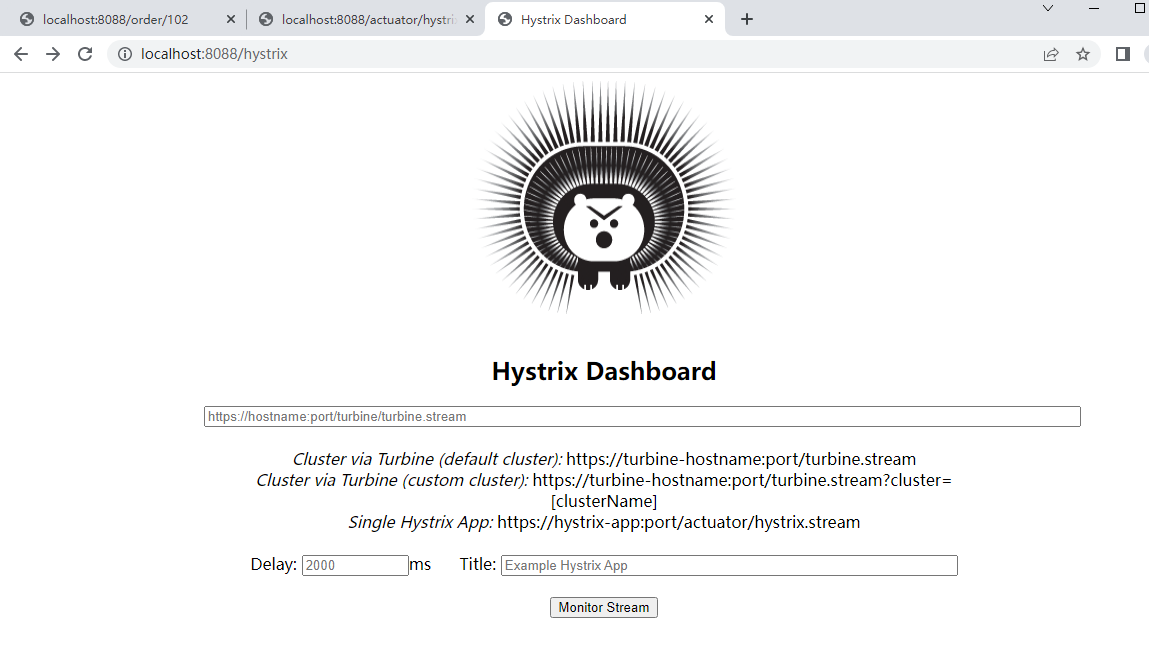
Task: Click the Hystrix porcupine logo
Action: (605, 198)
